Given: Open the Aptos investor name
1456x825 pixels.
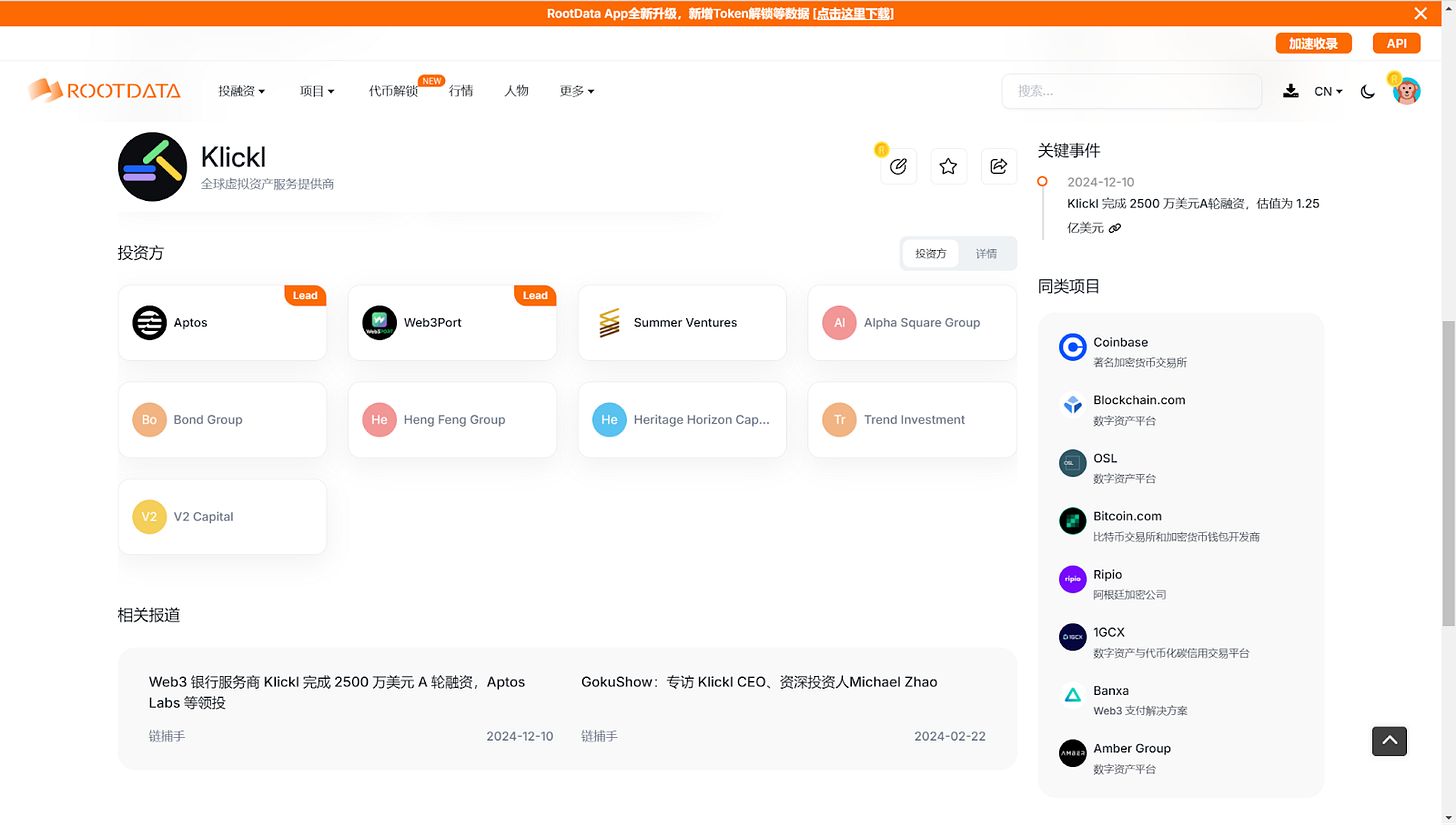Looking at the screenshot, I should tap(190, 323).
